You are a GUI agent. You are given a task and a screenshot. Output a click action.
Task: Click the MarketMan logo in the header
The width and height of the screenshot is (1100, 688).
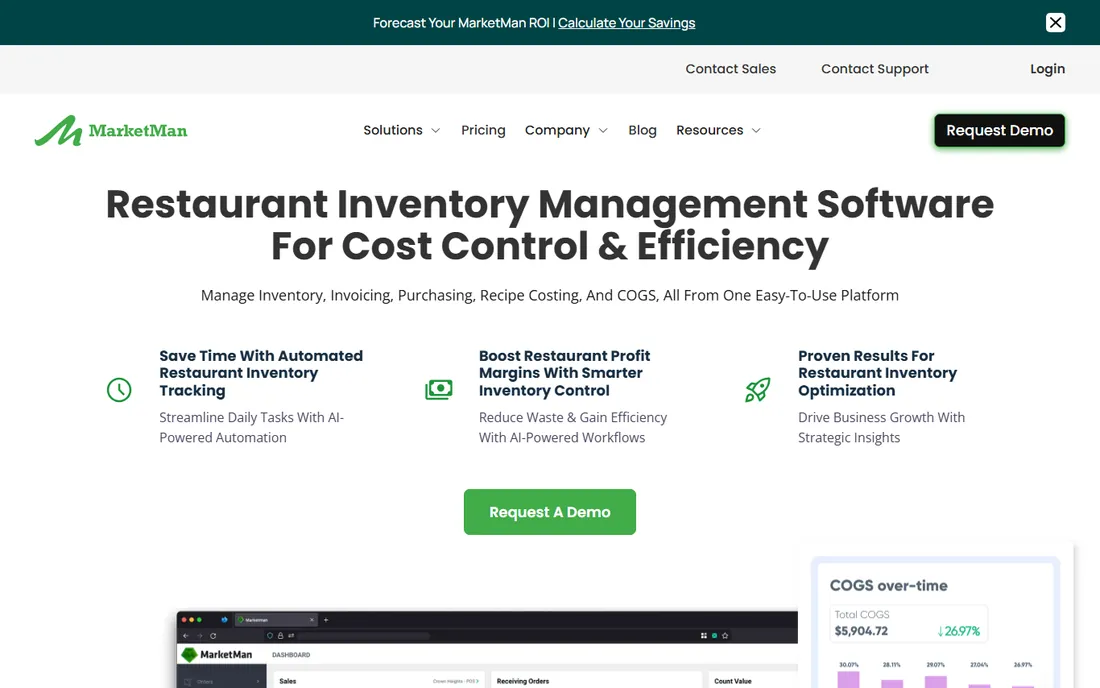point(111,130)
